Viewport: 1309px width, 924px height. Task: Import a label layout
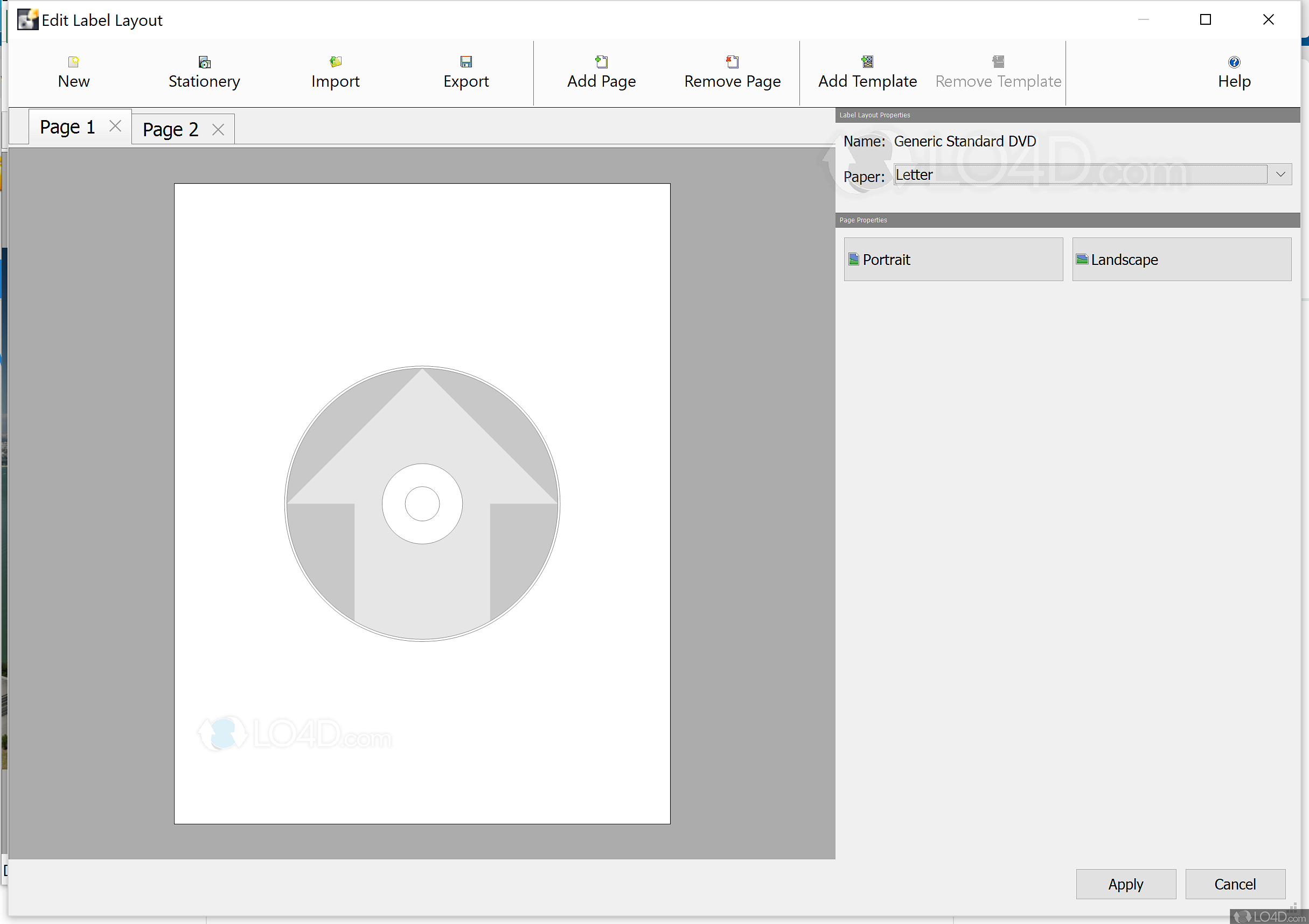(335, 72)
